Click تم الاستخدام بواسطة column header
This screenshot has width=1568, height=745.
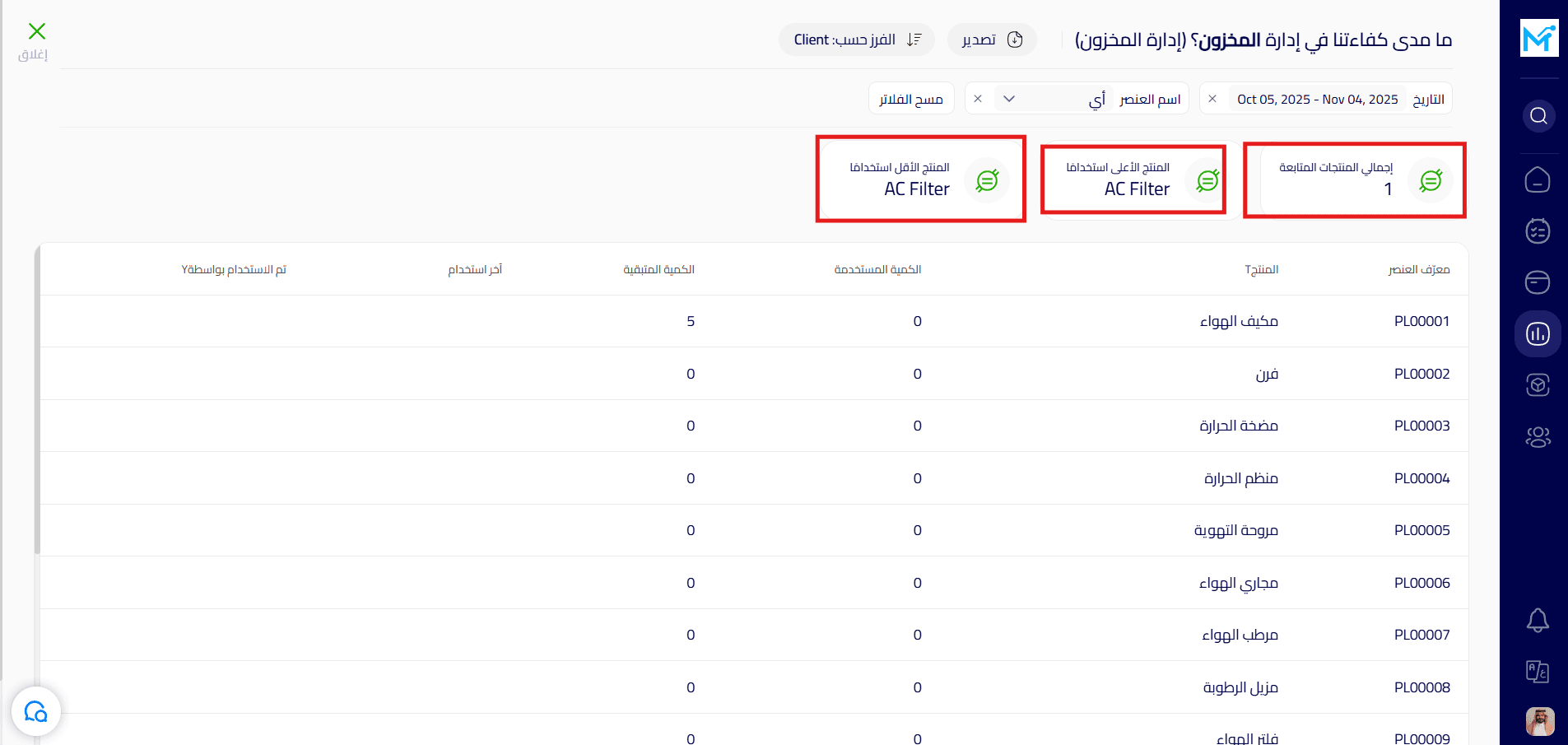click(x=234, y=269)
